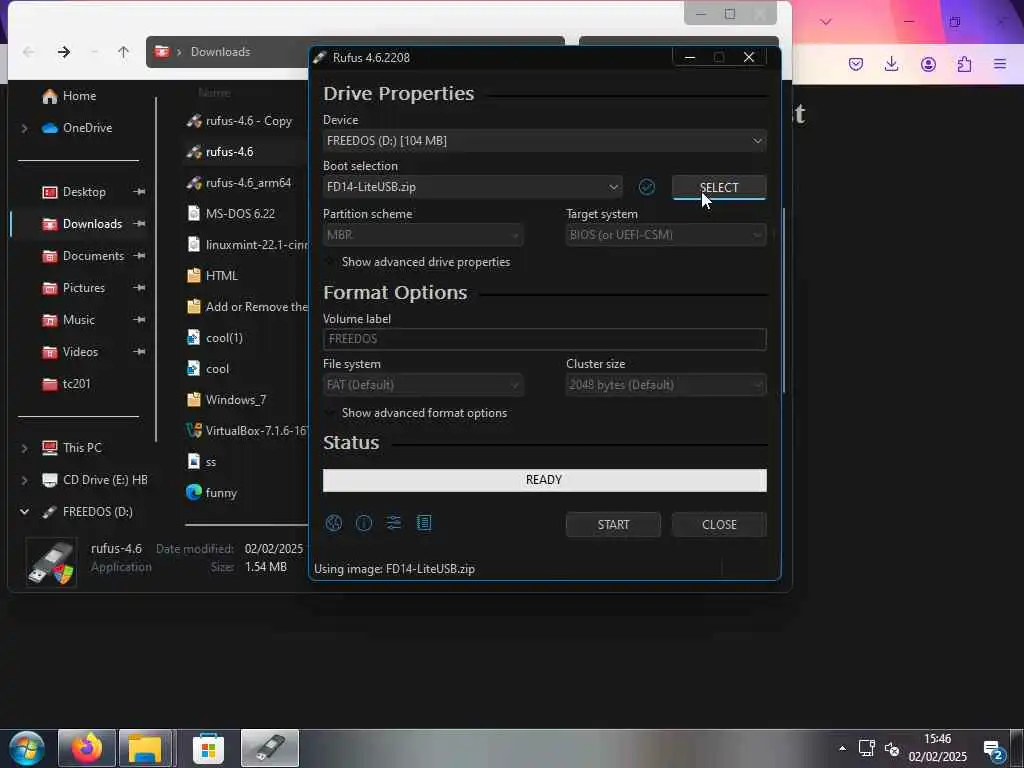Click CLOSE button in Rufus

click(719, 525)
